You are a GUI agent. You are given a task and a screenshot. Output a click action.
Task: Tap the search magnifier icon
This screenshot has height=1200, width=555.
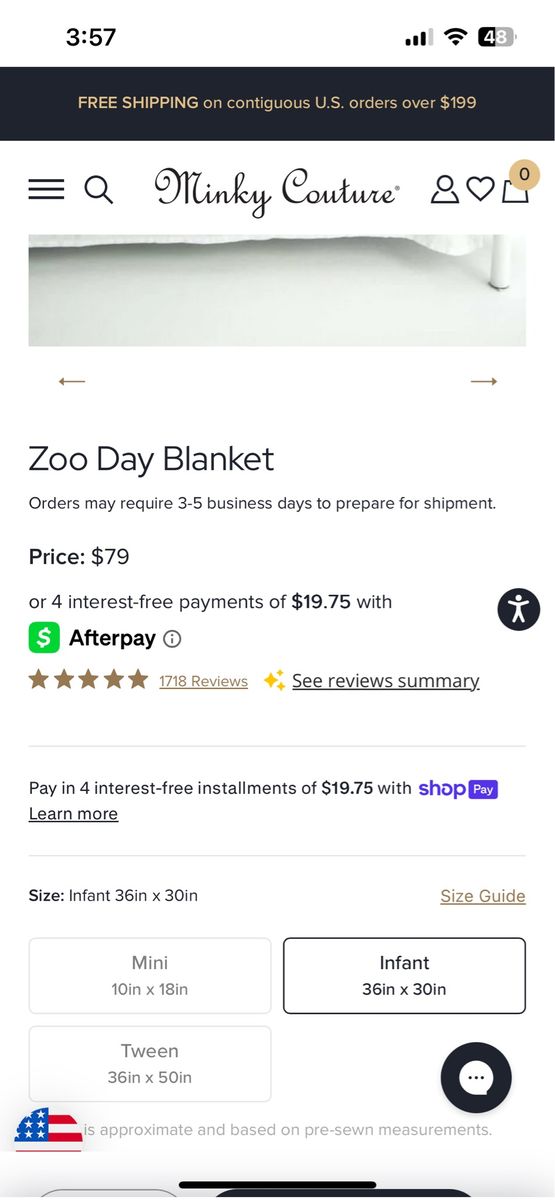98,189
